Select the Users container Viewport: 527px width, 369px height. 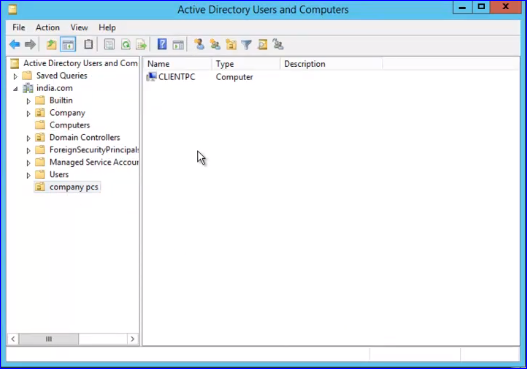[59, 174]
